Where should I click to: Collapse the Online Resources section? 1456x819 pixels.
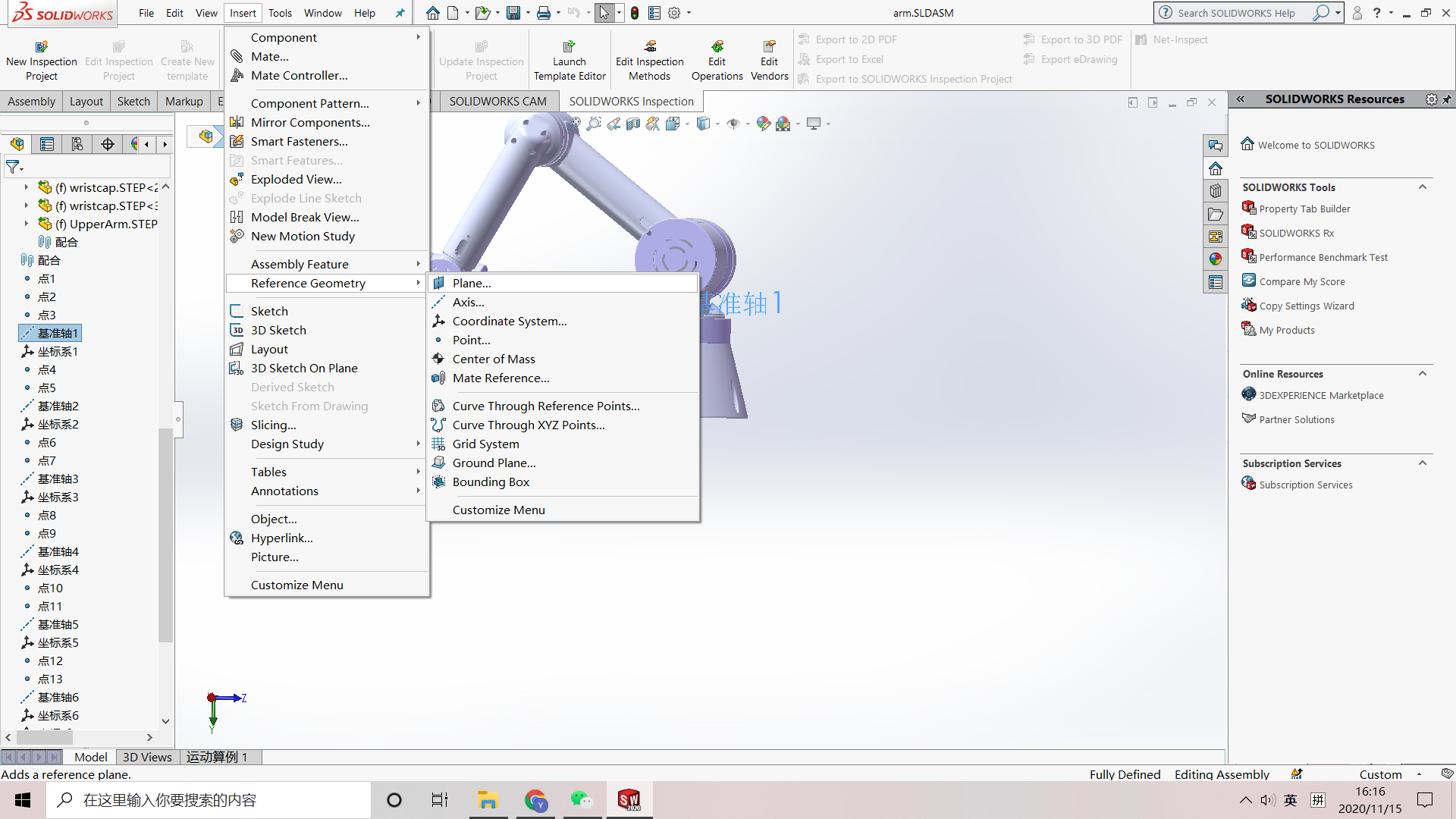(x=1423, y=374)
